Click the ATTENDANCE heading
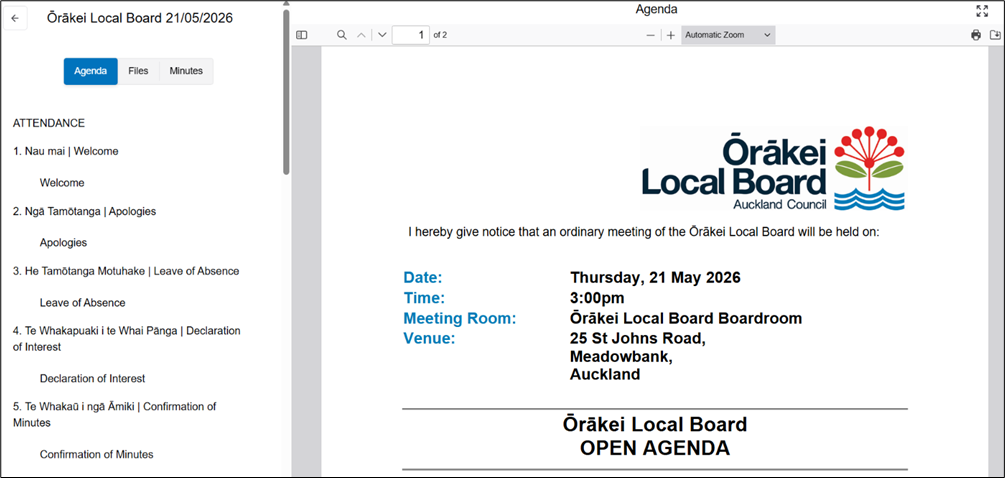The image size is (1005, 478). (49, 123)
